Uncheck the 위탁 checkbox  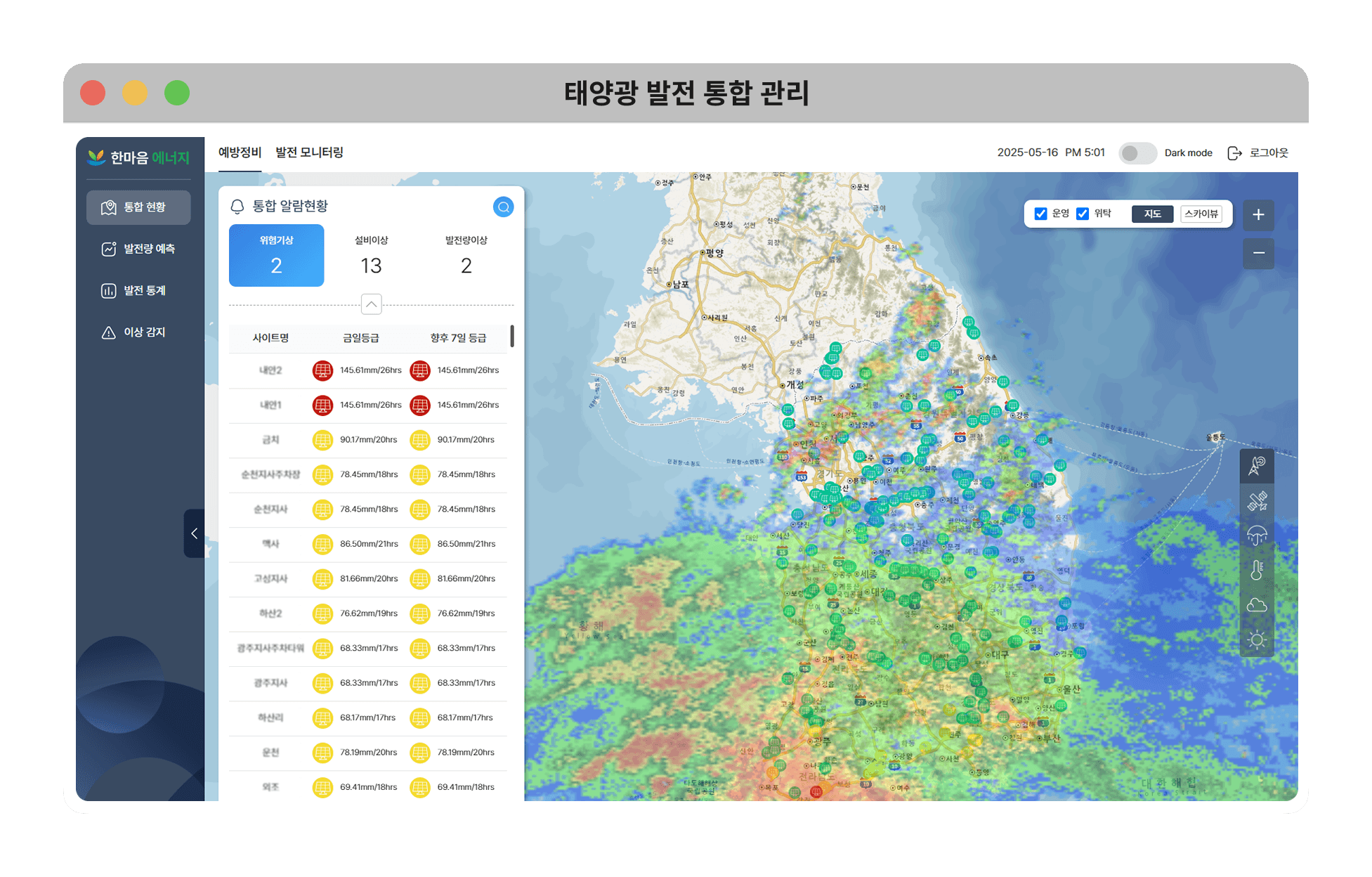coord(1083,214)
